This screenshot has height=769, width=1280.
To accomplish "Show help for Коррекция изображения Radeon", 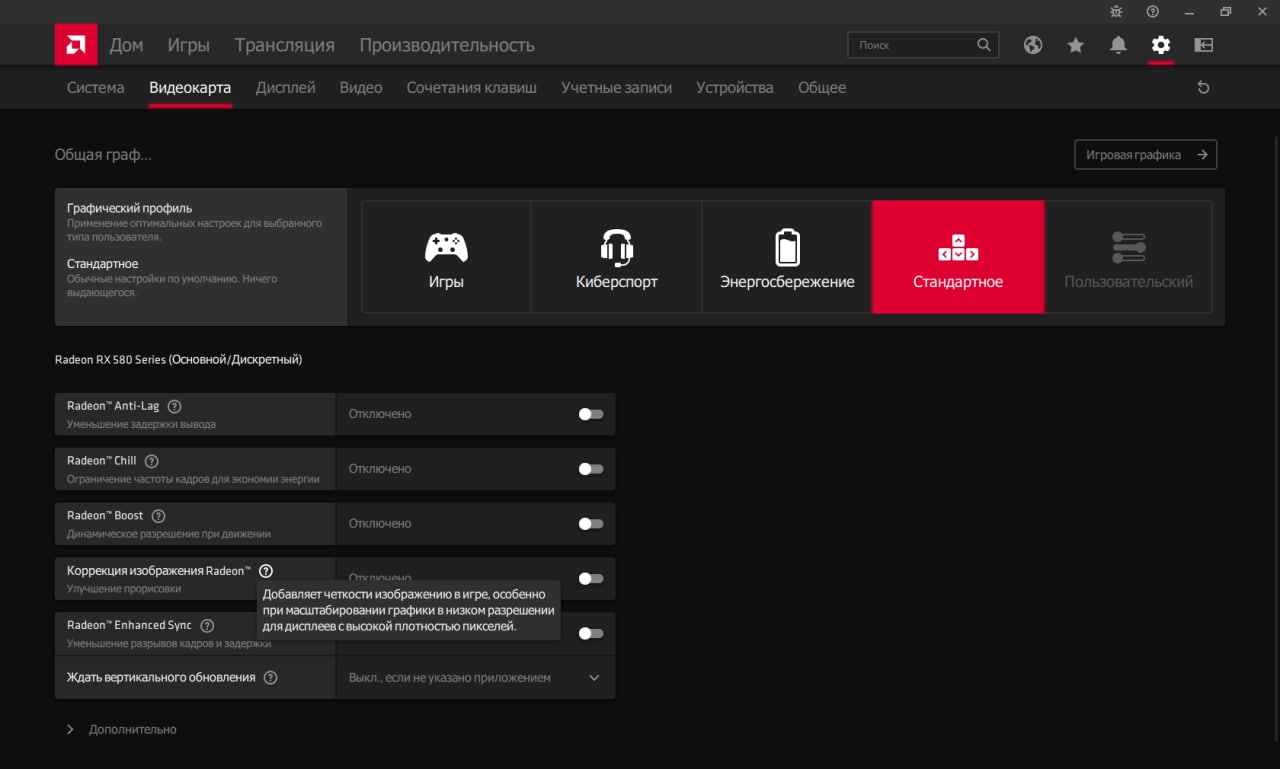I will tap(266, 571).
